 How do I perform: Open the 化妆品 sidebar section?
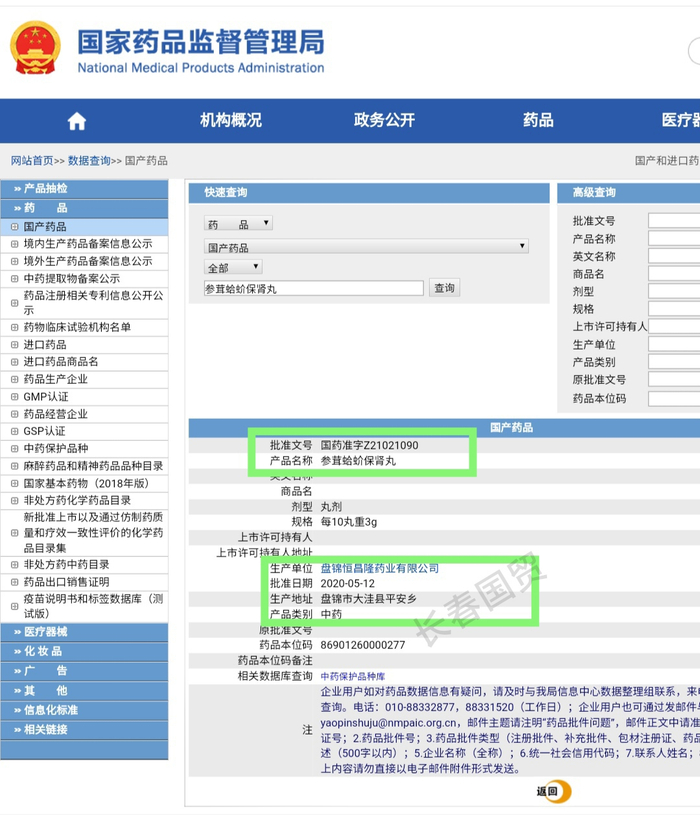[84, 651]
